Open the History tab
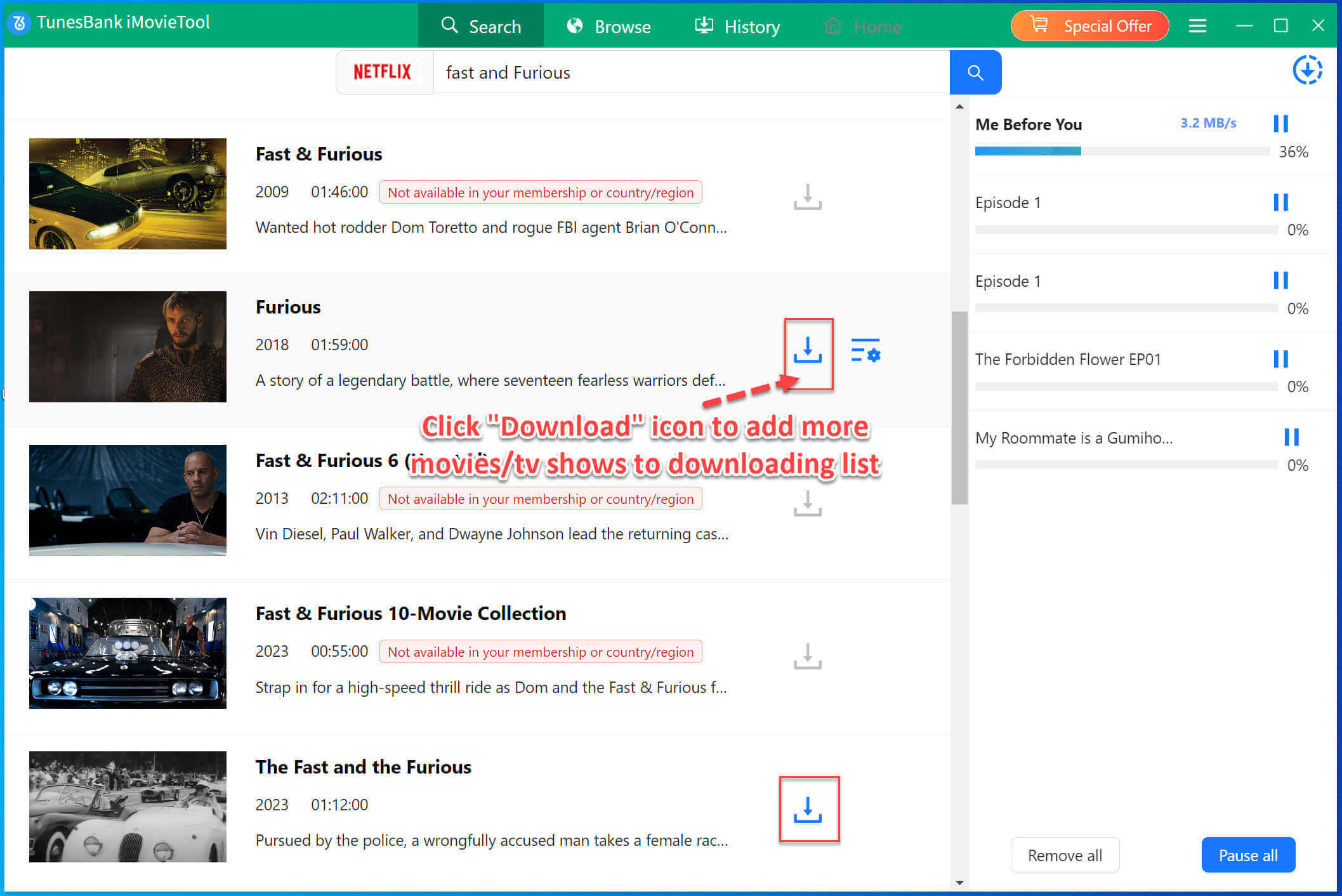 [738, 26]
